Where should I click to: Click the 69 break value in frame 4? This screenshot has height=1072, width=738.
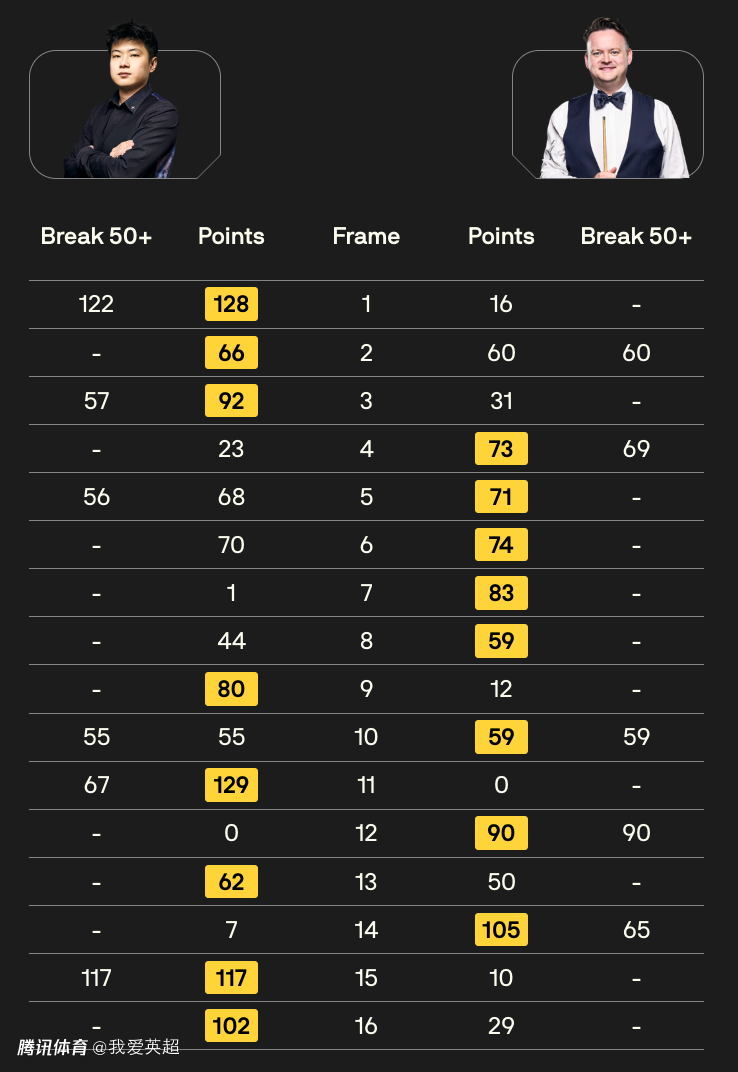click(x=636, y=449)
